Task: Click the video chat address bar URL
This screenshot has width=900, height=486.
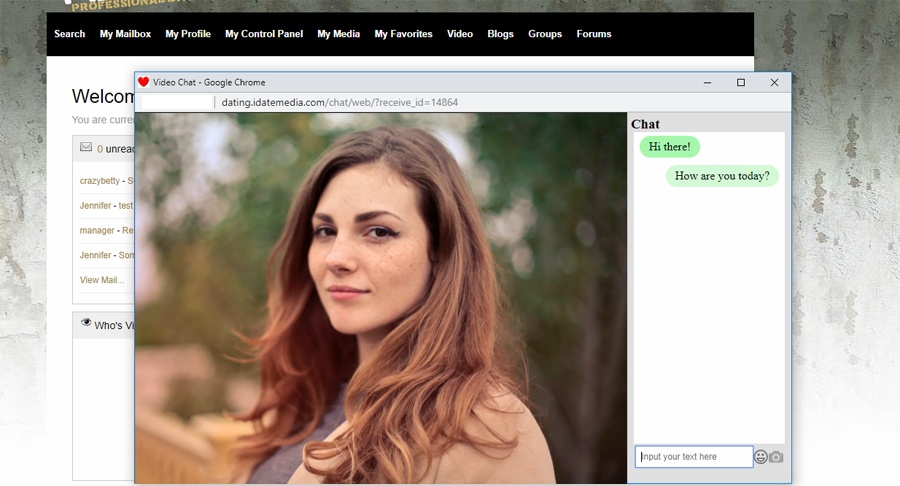Action: coord(340,102)
